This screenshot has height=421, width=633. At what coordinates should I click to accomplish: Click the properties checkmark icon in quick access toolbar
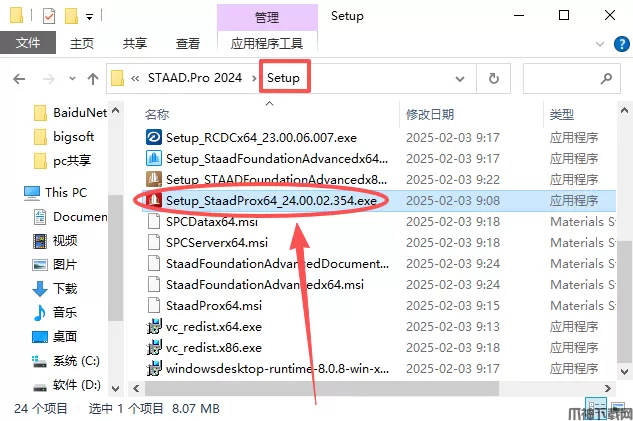pos(49,16)
